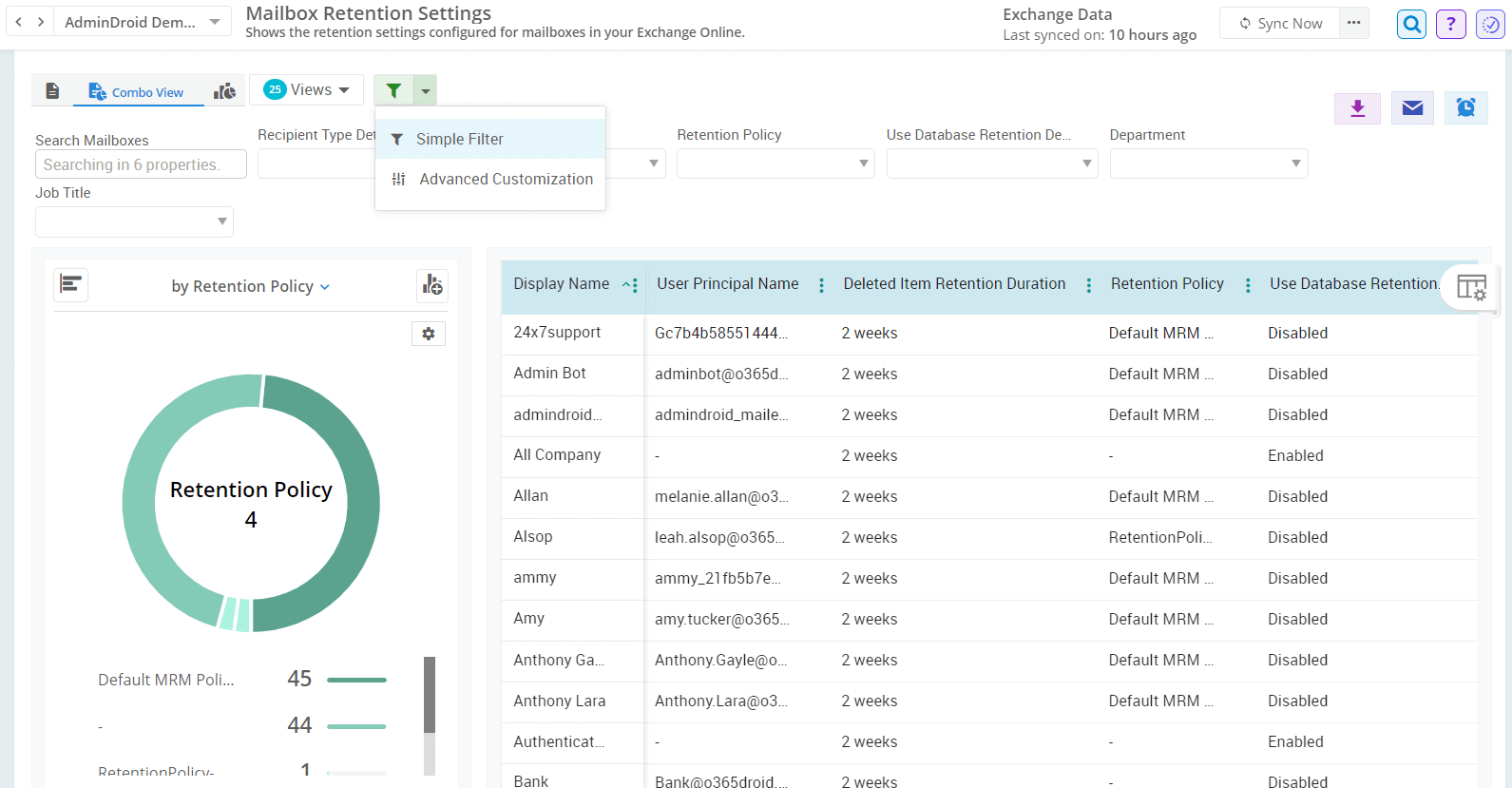Open the Retention Policy filter dropdown
The image size is (1512, 788).
pyautogui.click(x=775, y=163)
